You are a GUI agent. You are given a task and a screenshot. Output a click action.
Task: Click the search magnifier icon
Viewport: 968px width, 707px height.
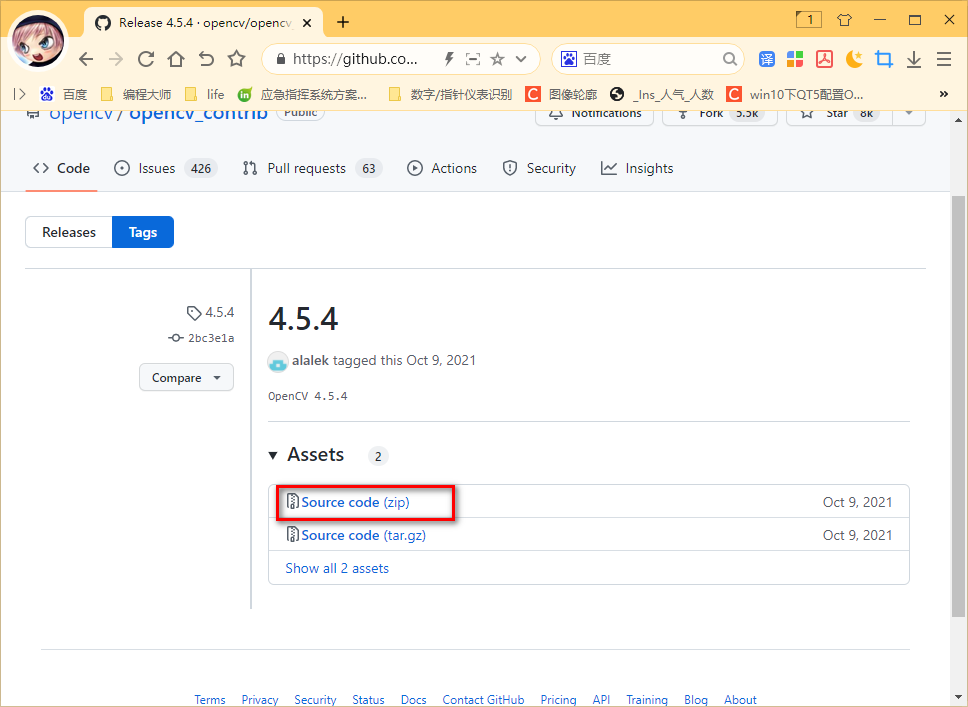[730, 59]
